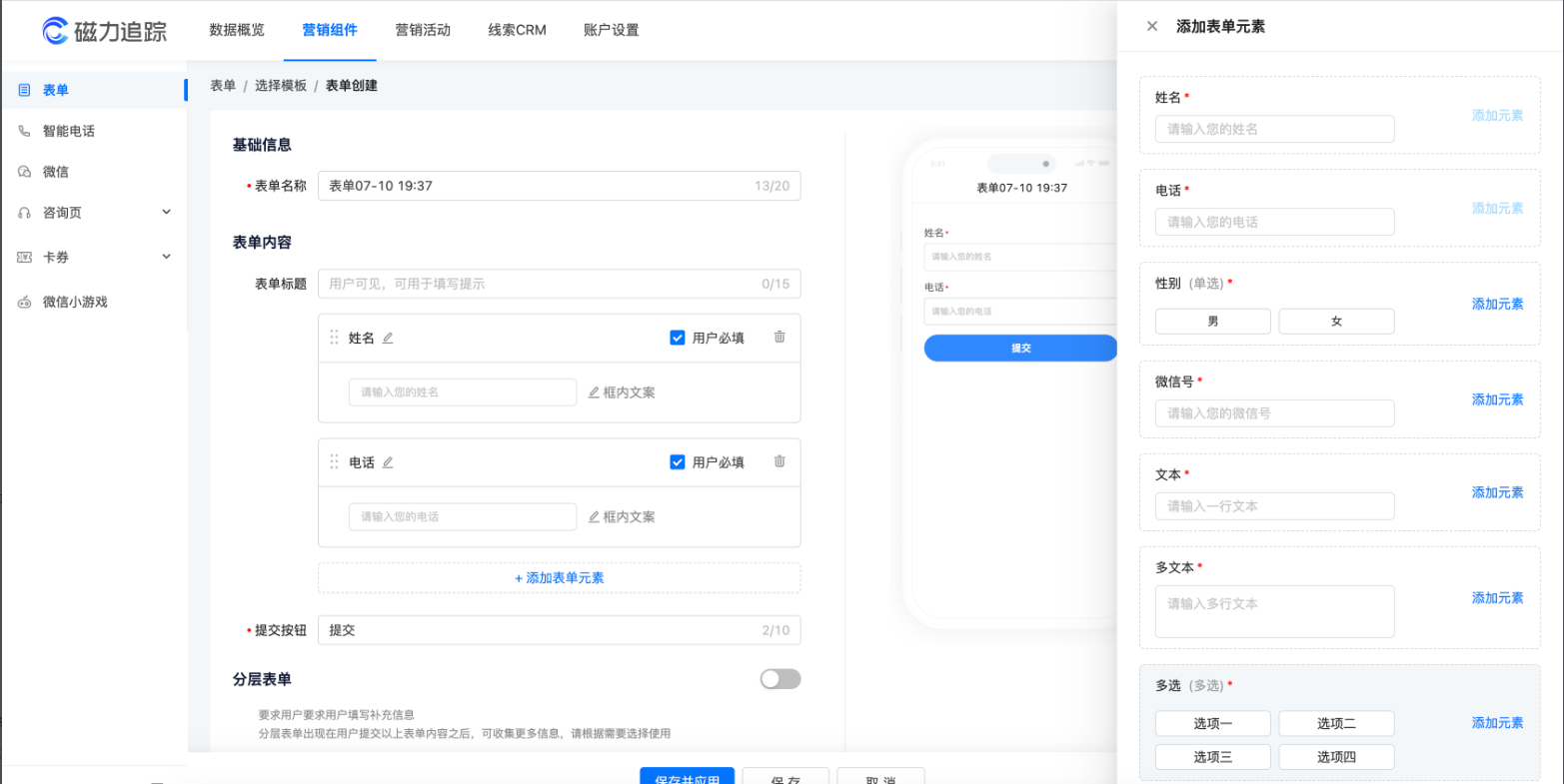Click 添加元素 next to 性别
1564x784 pixels.
tap(1496, 304)
